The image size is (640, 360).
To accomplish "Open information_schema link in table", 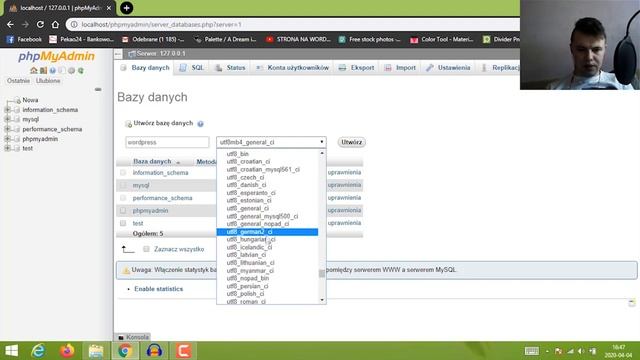I will pyautogui.click(x=160, y=173).
